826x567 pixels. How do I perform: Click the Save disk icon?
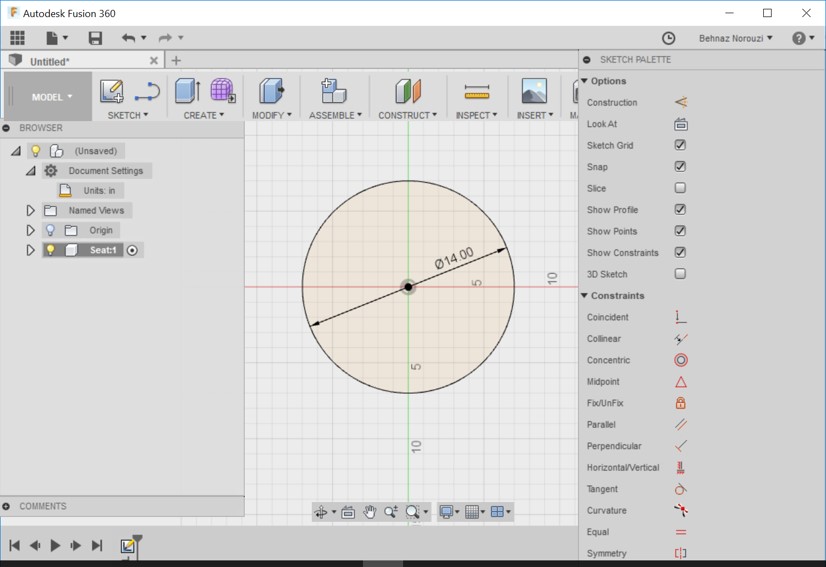(x=95, y=37)
